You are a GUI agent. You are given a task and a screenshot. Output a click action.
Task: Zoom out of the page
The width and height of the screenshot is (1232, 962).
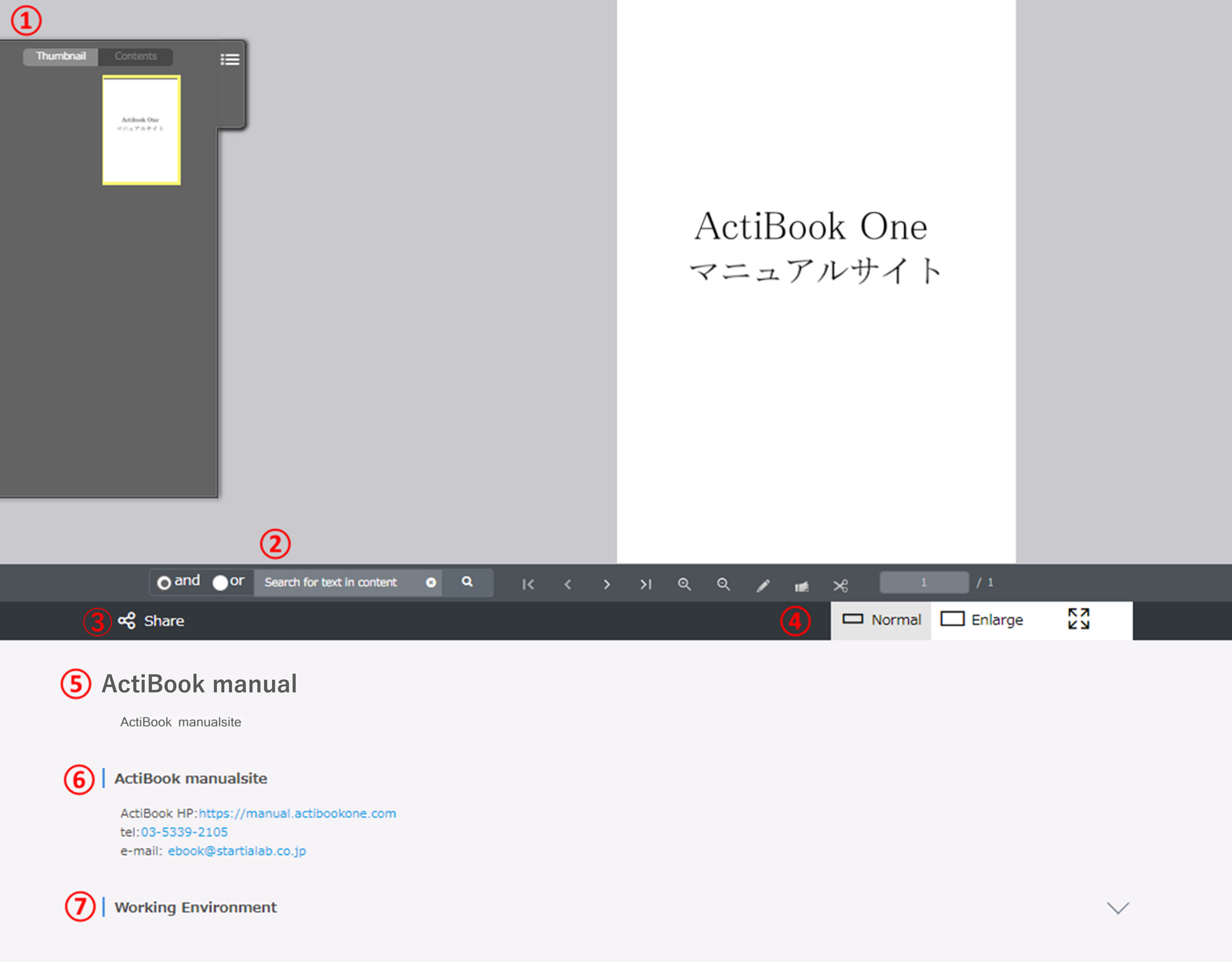pos(723,584)
